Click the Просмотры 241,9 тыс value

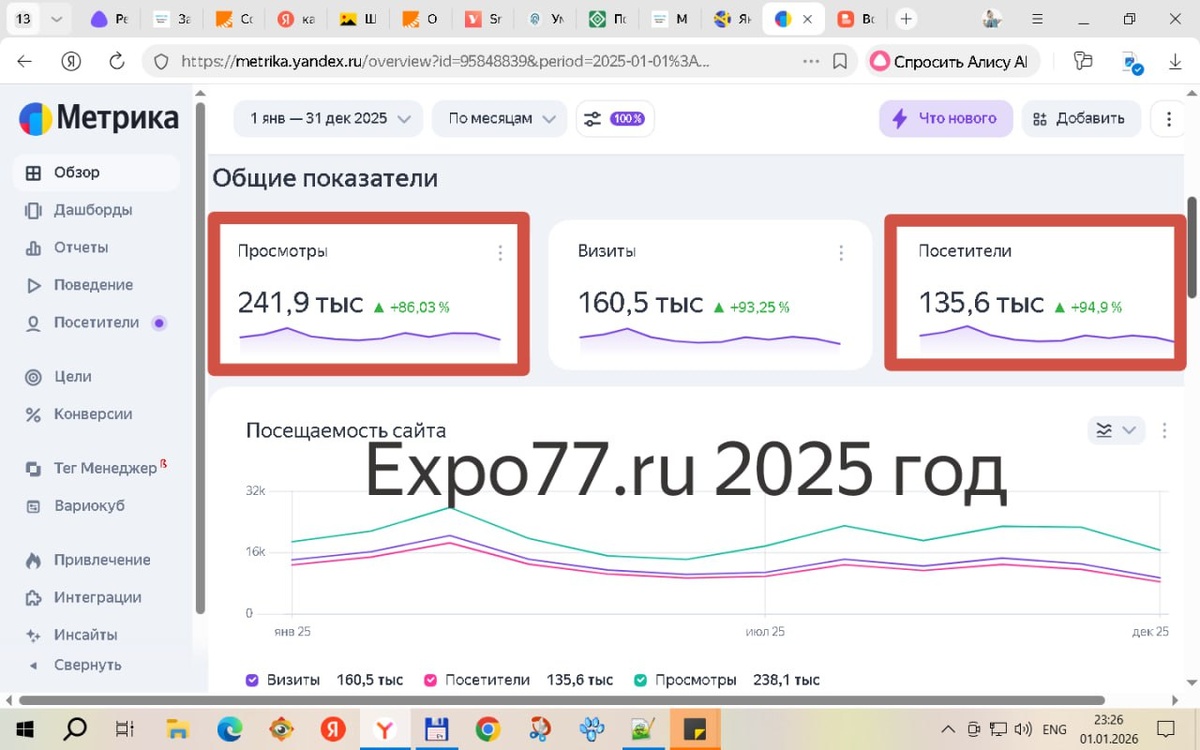click(x=300, y=303)
